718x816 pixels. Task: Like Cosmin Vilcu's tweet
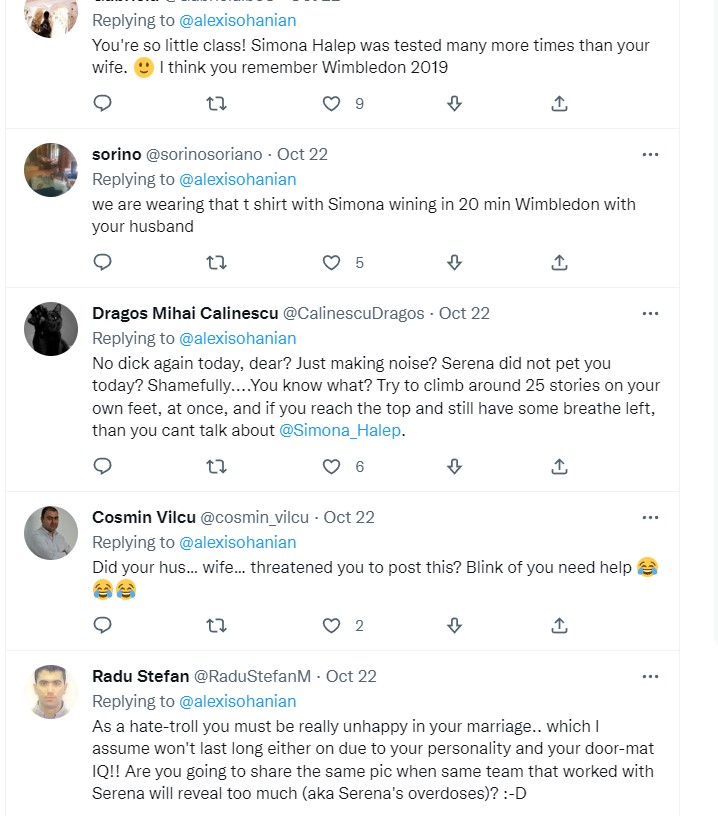click(x=332, y=626)
